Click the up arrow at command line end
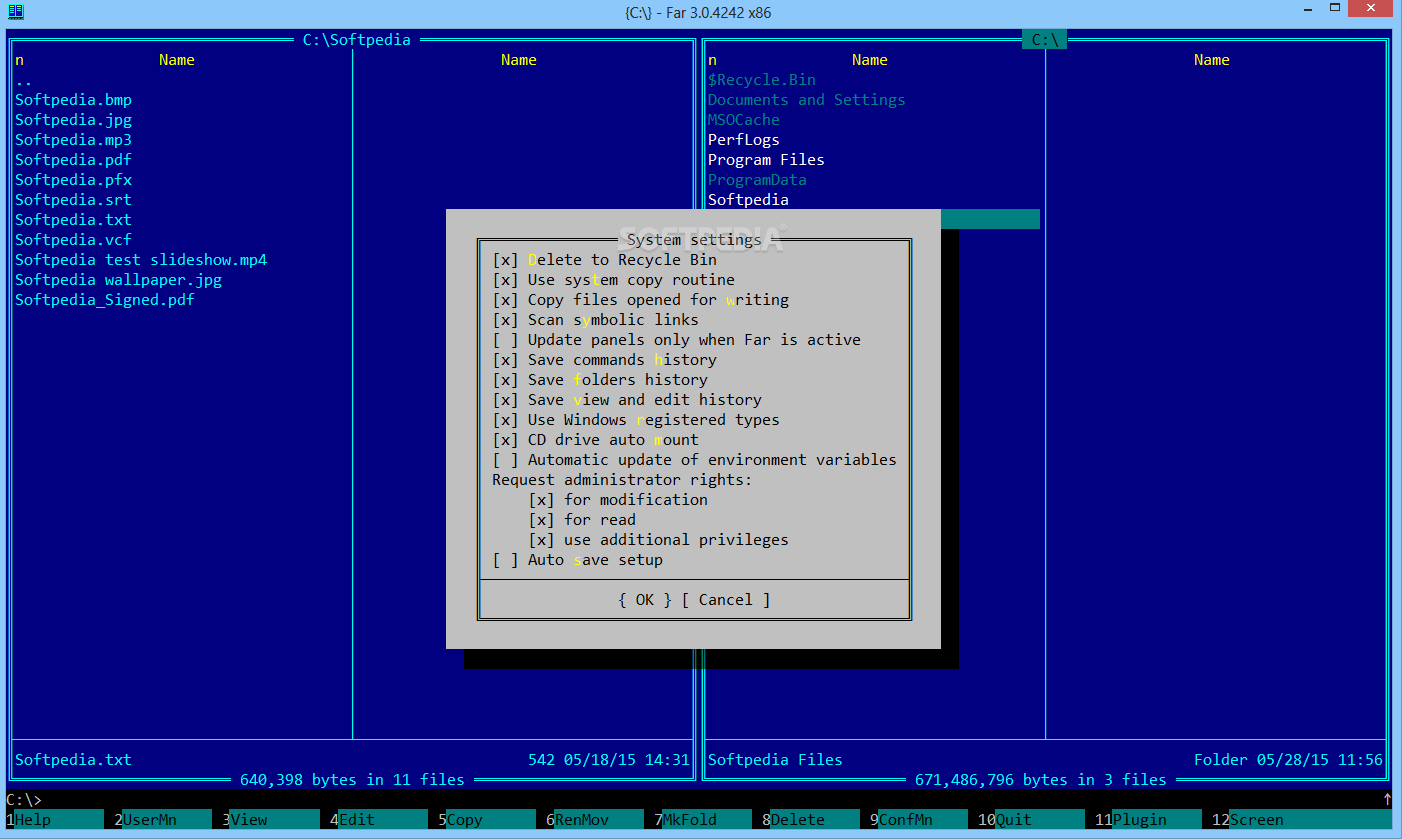This screenshot has height=839, width=1402. (1387, 800)
